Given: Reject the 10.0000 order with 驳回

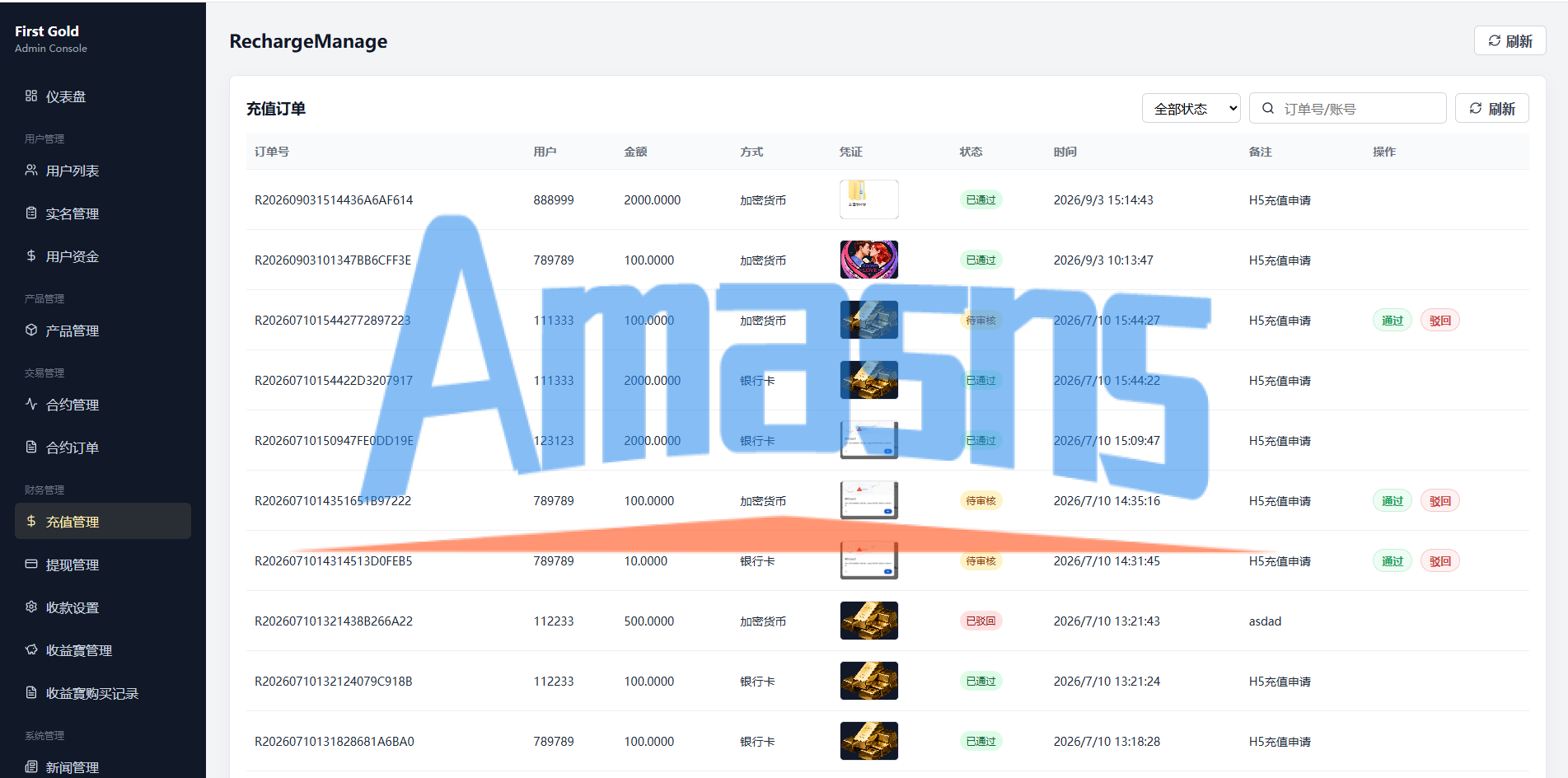Looking at the screenshot, I should (x=1440, y=560).
